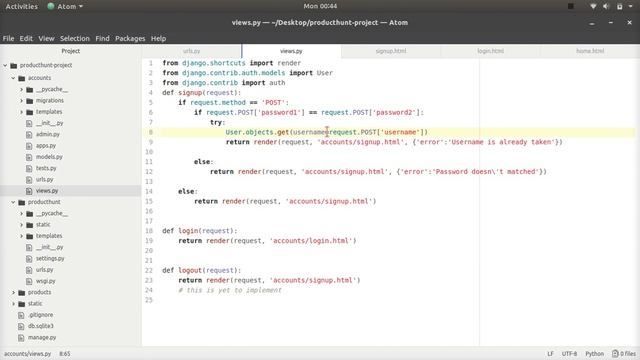Click Python grammar selector

click(x=594, y=353)
